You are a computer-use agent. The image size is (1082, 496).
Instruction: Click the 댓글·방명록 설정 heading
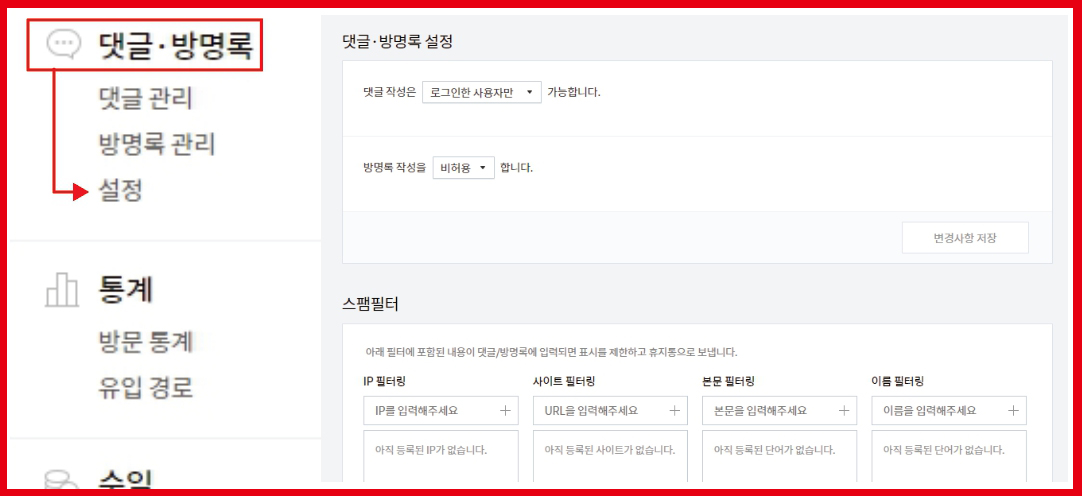pyautogui.click(x=397, y=41)
